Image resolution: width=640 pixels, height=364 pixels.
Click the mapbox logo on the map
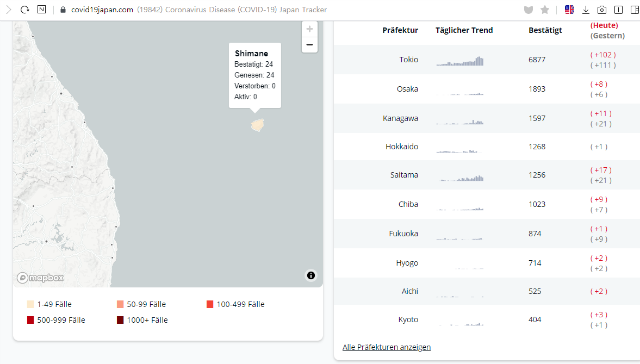pyautogui.click(x=40, y=277)
